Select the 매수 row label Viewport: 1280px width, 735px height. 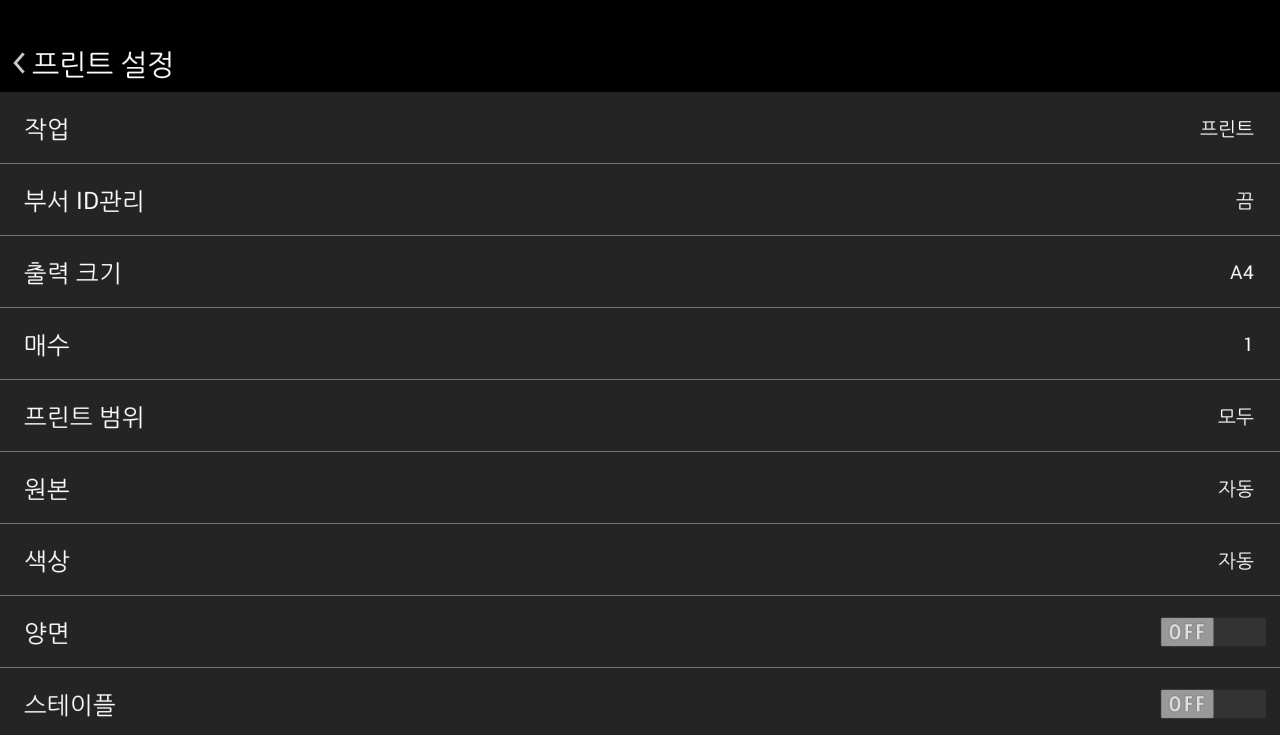pos(47,345)
